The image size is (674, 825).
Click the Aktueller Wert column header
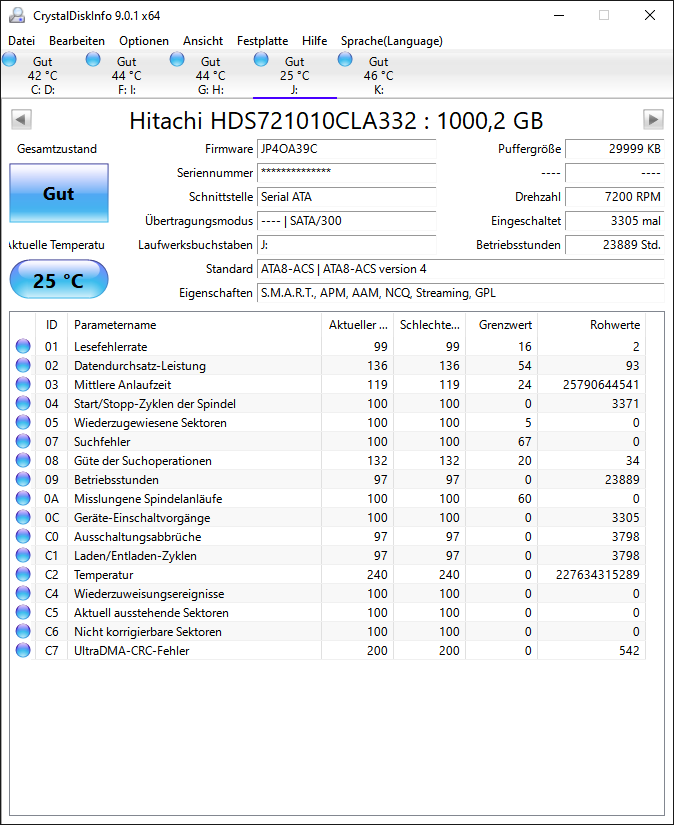click(x=358, y=325)
